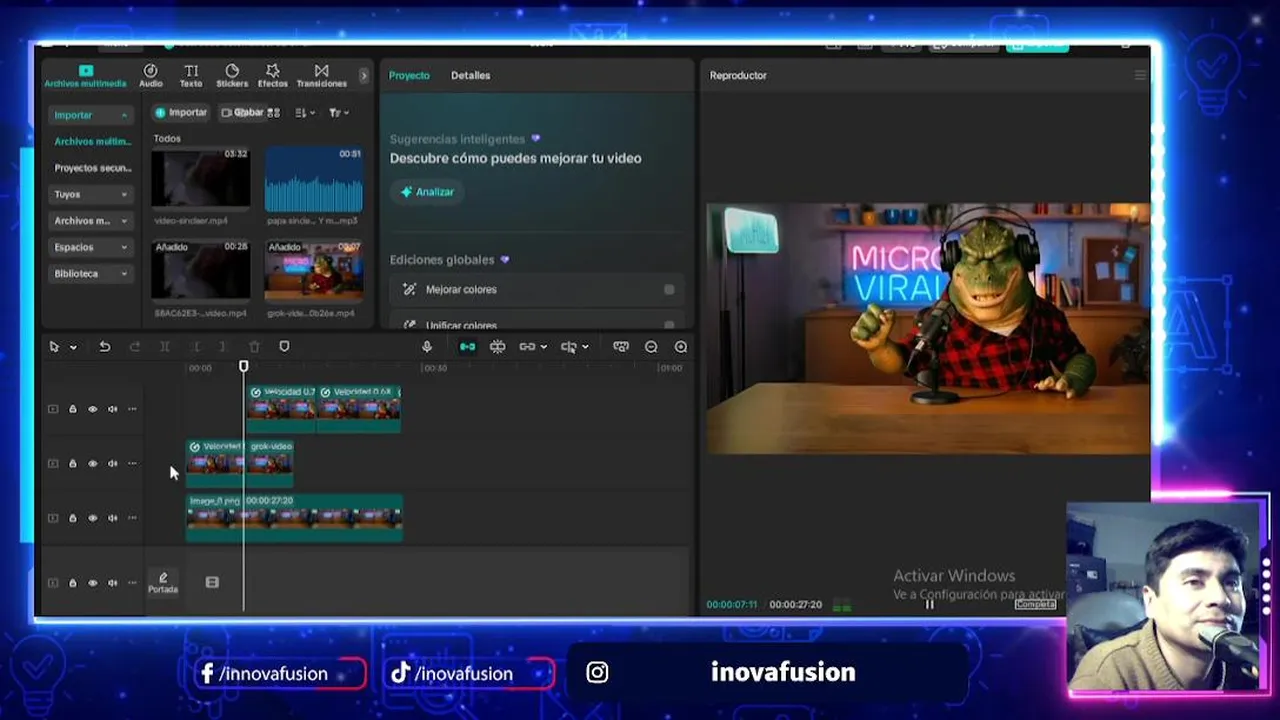Select the Image_0.png clip on the timeline
1280x720 pixels.
point(295,518)
